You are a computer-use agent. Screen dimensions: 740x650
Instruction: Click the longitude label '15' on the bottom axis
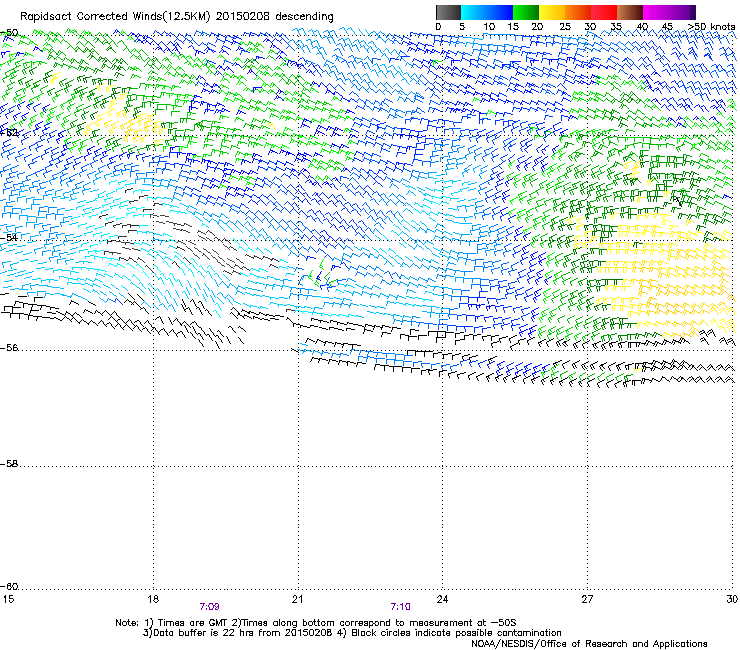click(8, 599)
